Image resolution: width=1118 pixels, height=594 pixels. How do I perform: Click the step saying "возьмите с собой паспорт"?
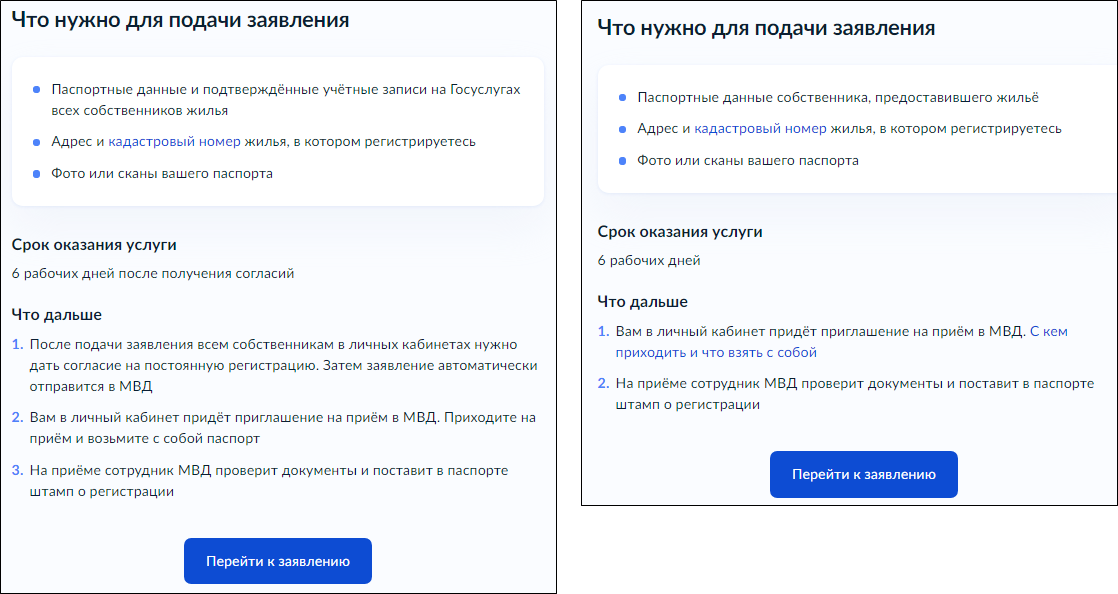(283, 427)
